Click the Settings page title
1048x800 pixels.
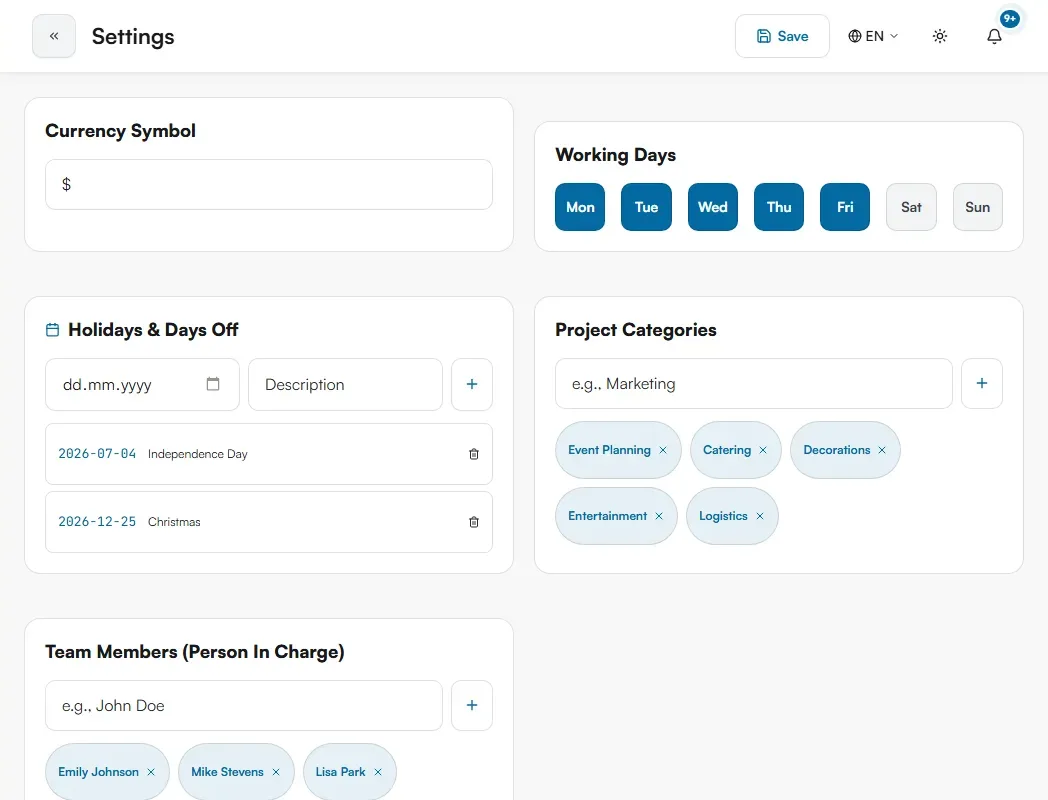click(x=133, y=36)
